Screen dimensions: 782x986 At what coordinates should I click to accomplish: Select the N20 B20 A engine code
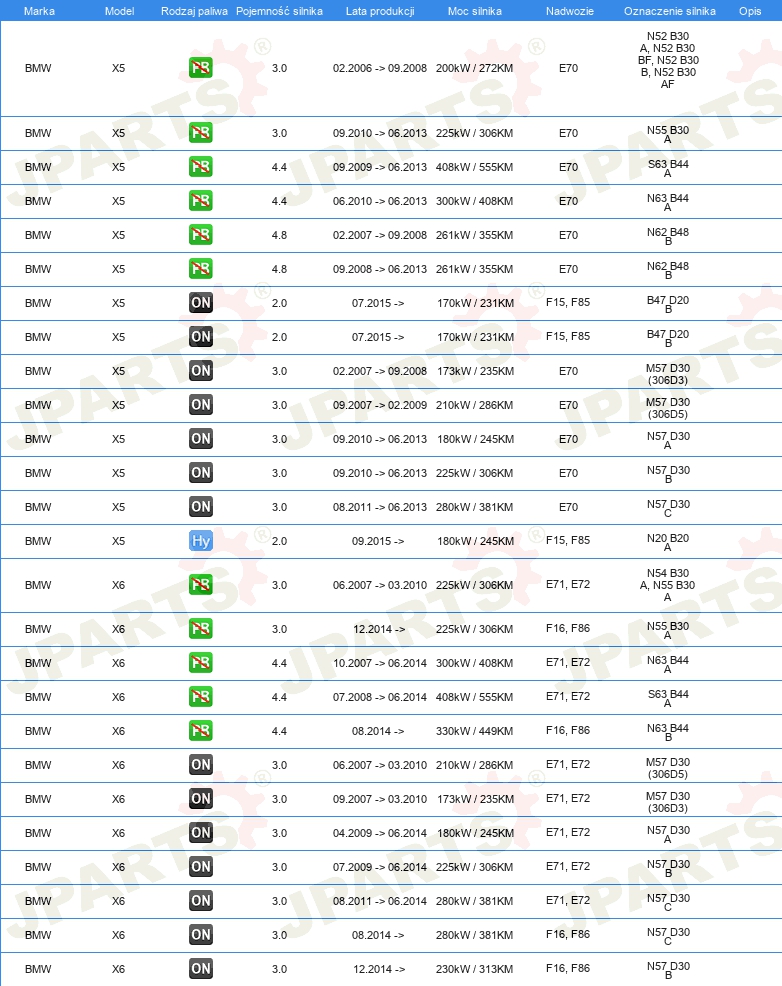pos(668,542)
